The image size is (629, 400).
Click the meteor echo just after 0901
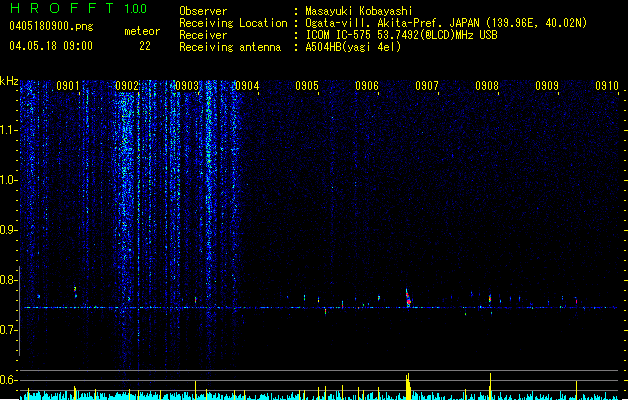click(x=75, y=292)
